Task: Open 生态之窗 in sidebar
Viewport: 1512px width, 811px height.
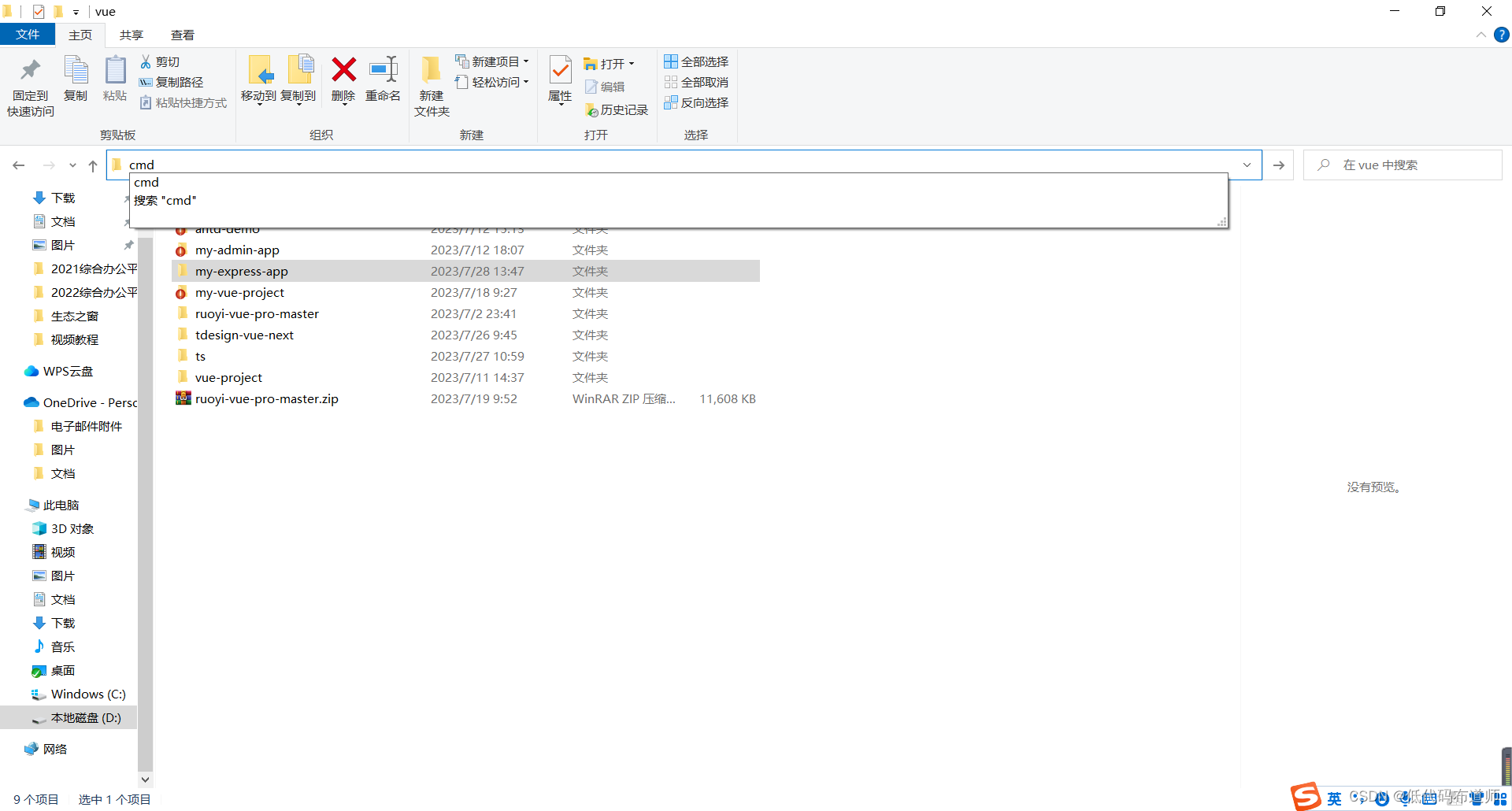Action: click(75, 316)
